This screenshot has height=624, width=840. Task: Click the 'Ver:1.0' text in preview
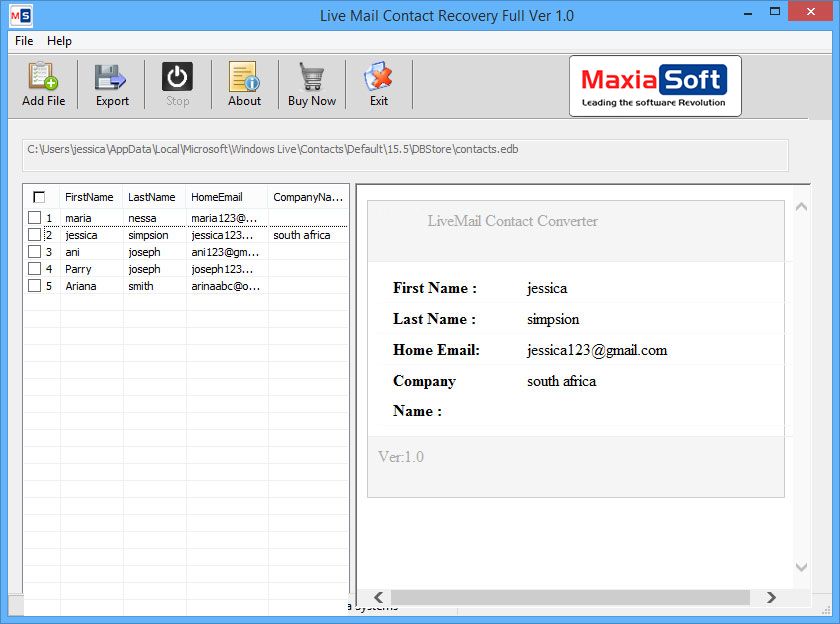pyautogui.click(x=401, y=457)
